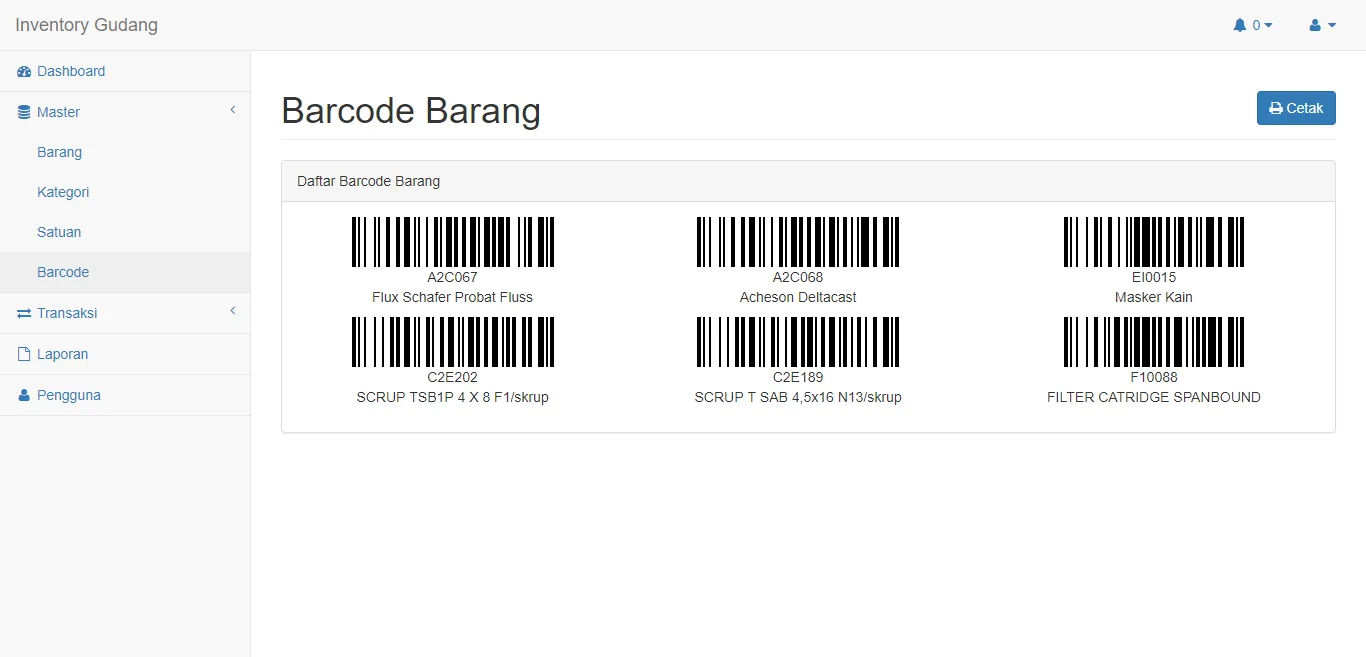
Task: Expand the Transaksi menu chevron
Action: 233,312
